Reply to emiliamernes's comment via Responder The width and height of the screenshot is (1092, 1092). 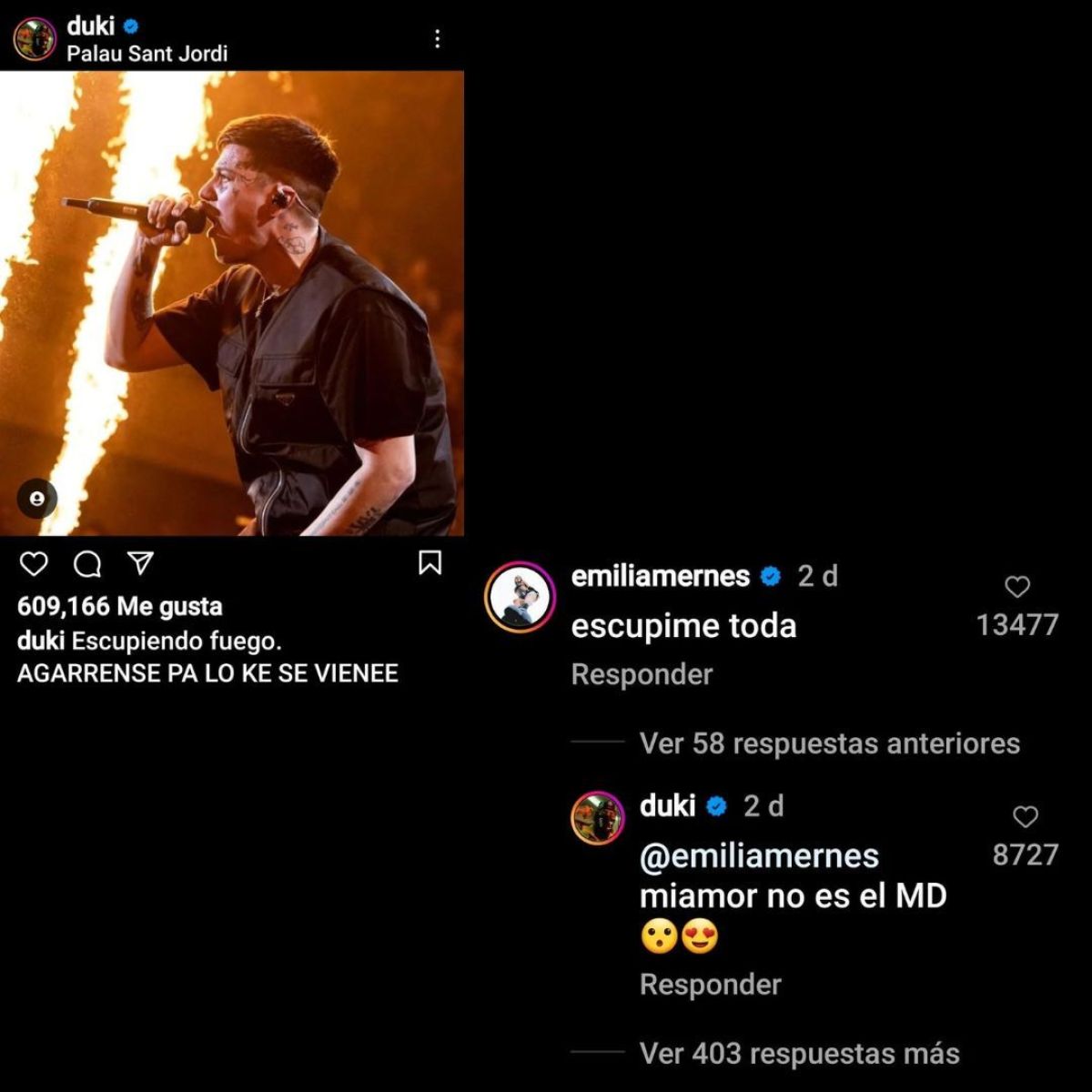pos(642,674)
